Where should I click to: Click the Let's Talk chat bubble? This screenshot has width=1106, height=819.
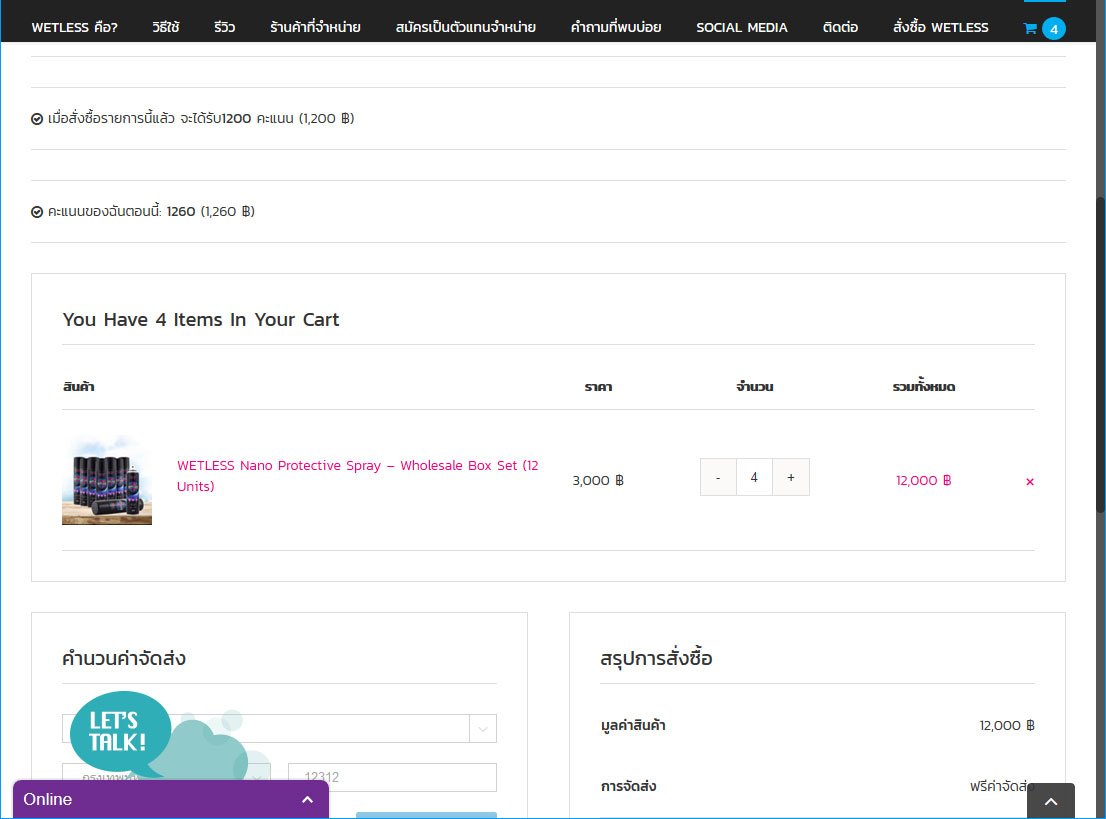[x=120, y=732]
